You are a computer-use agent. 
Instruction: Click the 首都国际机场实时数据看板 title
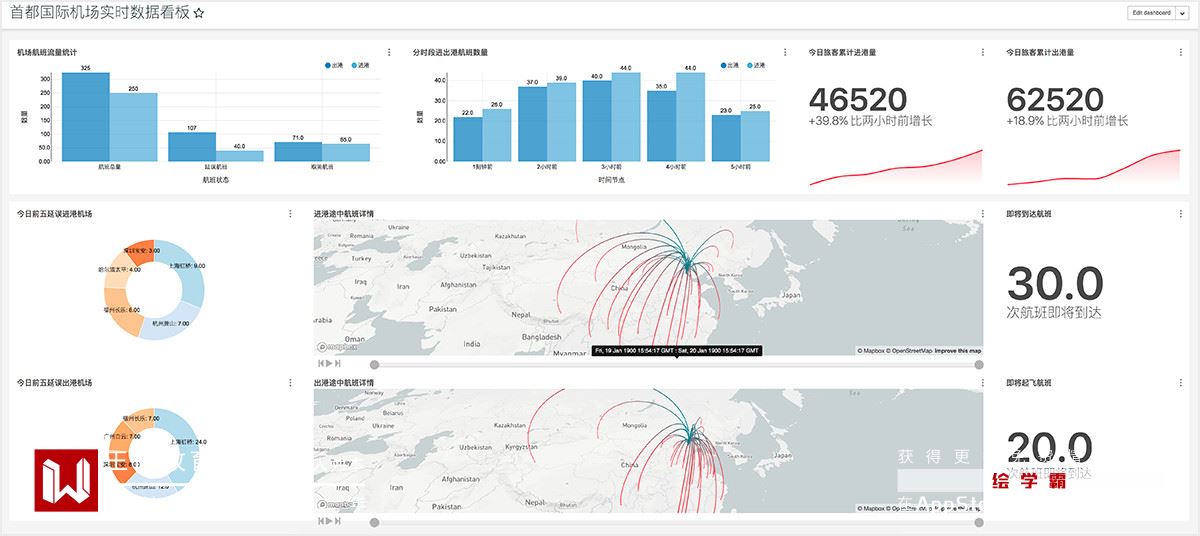coord(98,13)
